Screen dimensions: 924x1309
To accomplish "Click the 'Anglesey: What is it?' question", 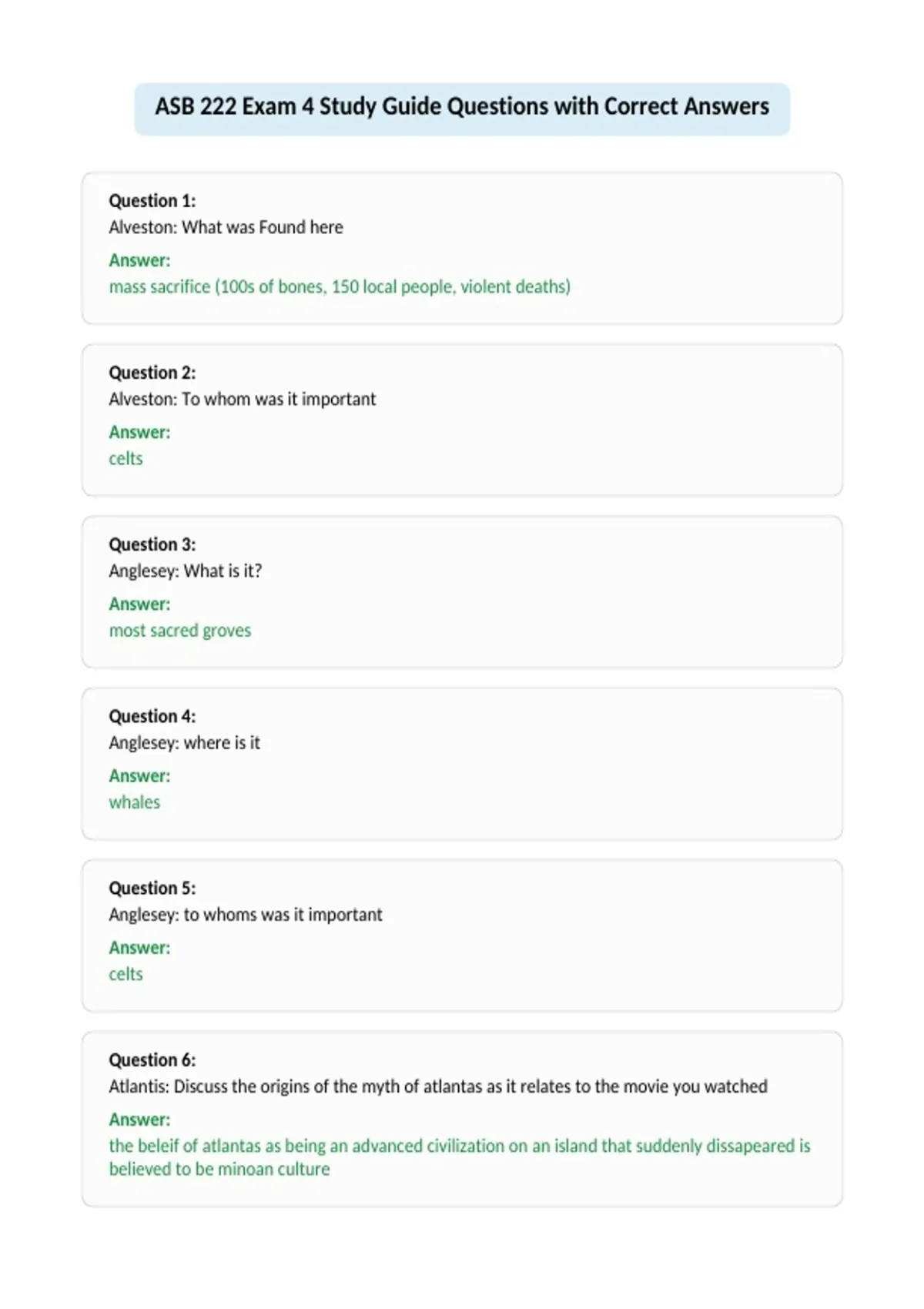I will (186, 571).
